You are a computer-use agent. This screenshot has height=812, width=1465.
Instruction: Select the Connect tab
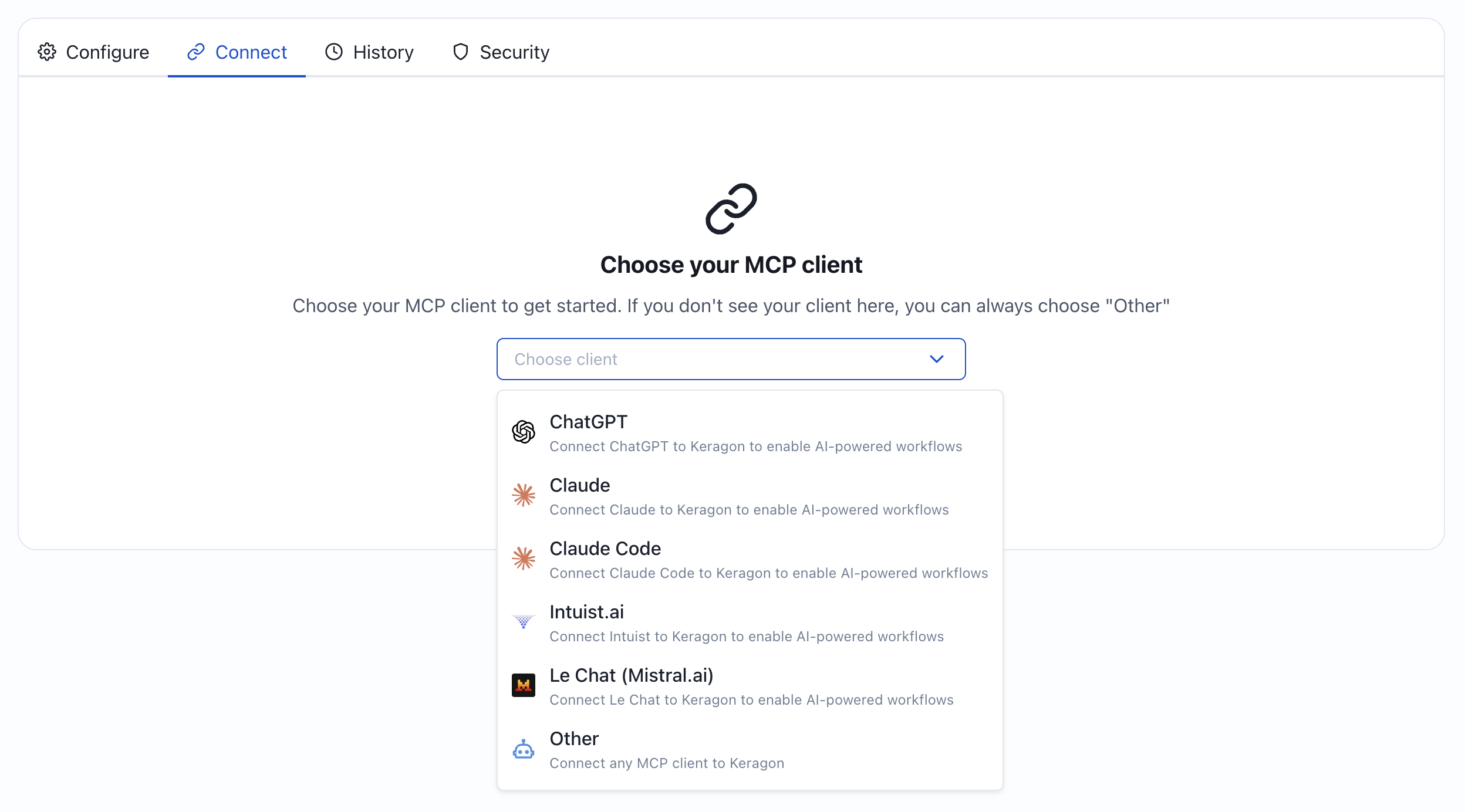click(237, 52)
